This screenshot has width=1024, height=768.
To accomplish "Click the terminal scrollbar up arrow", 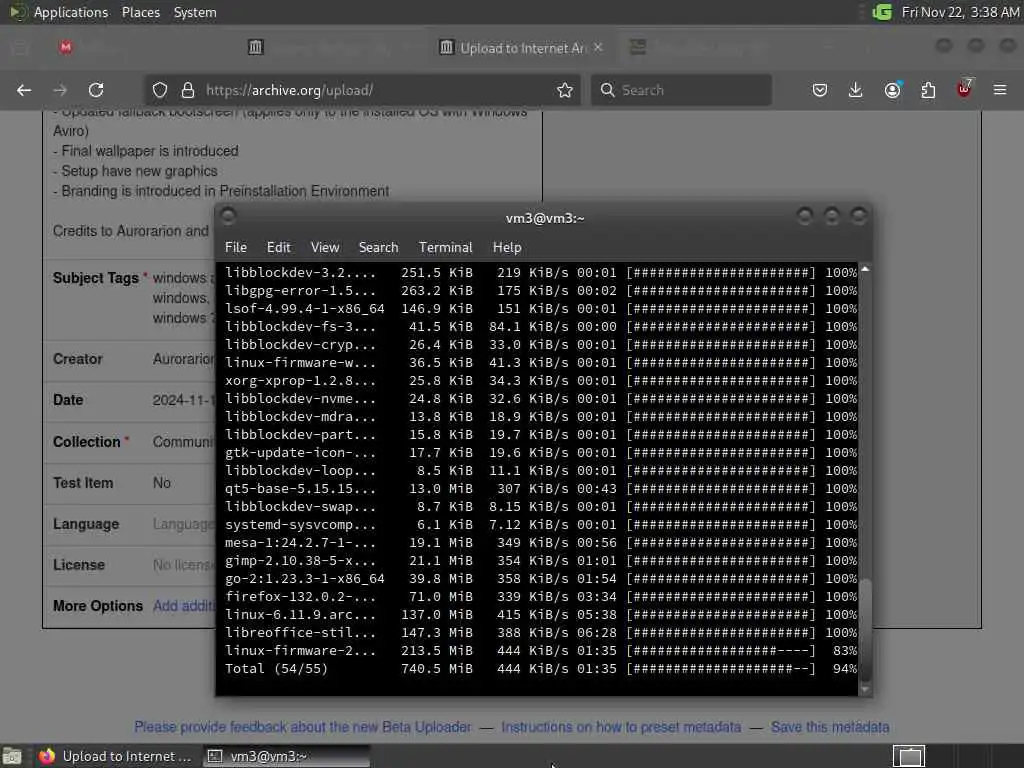I will [865, 269].
